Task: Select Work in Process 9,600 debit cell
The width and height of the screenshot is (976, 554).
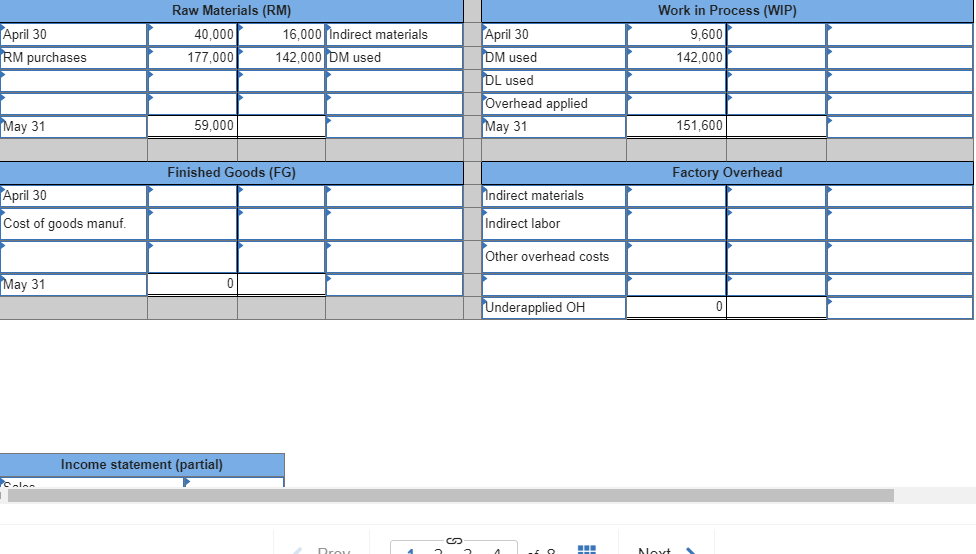Action: (x=676, y=34)
